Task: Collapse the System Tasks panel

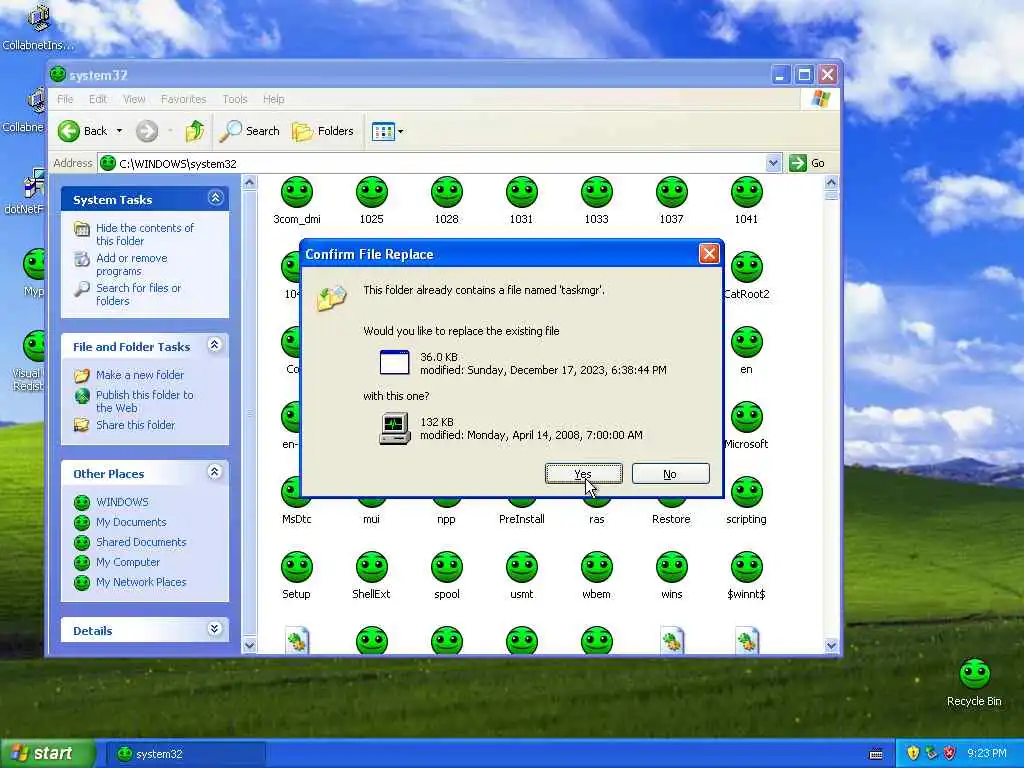Action: pyautogui.click(x=216, y=198)
